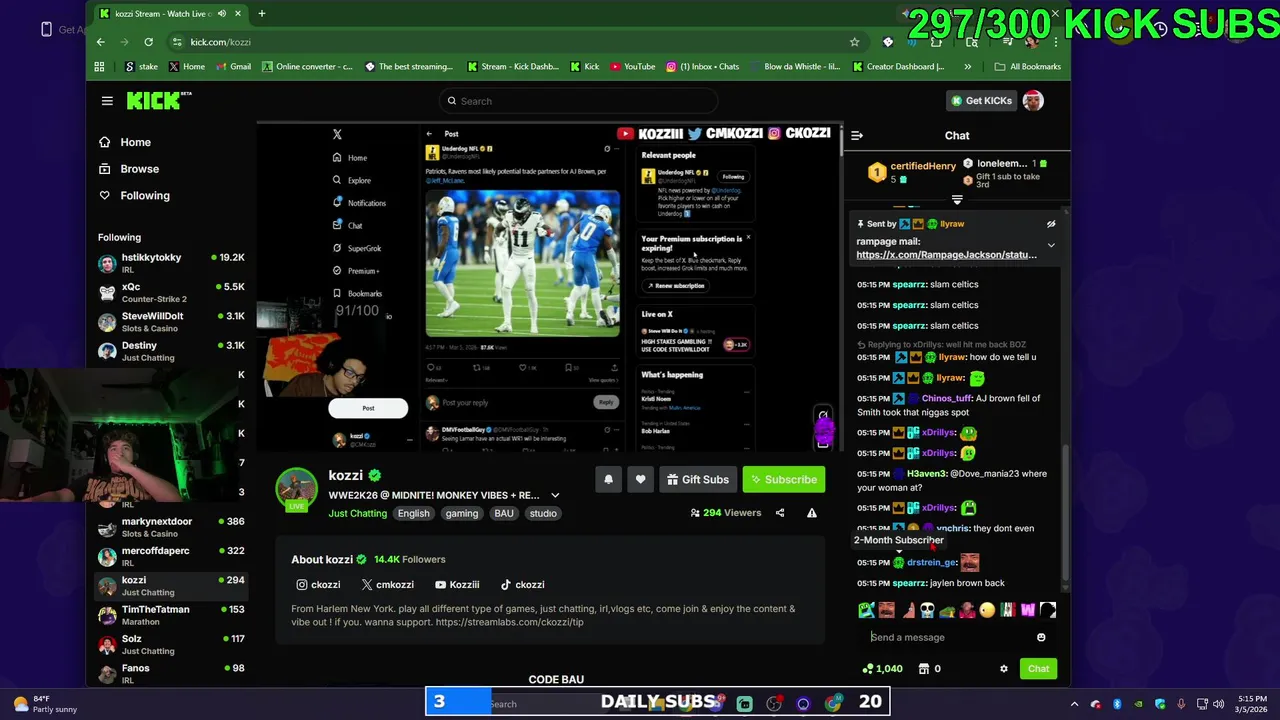
Task: Click the 1,040 channel points balance
Action: click(883, 669)
